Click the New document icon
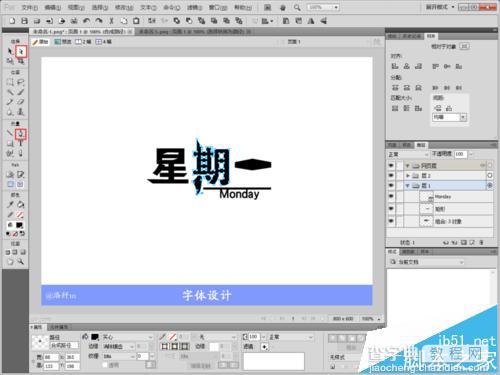This screenshot has width=500, height=375. pos(12,21)
